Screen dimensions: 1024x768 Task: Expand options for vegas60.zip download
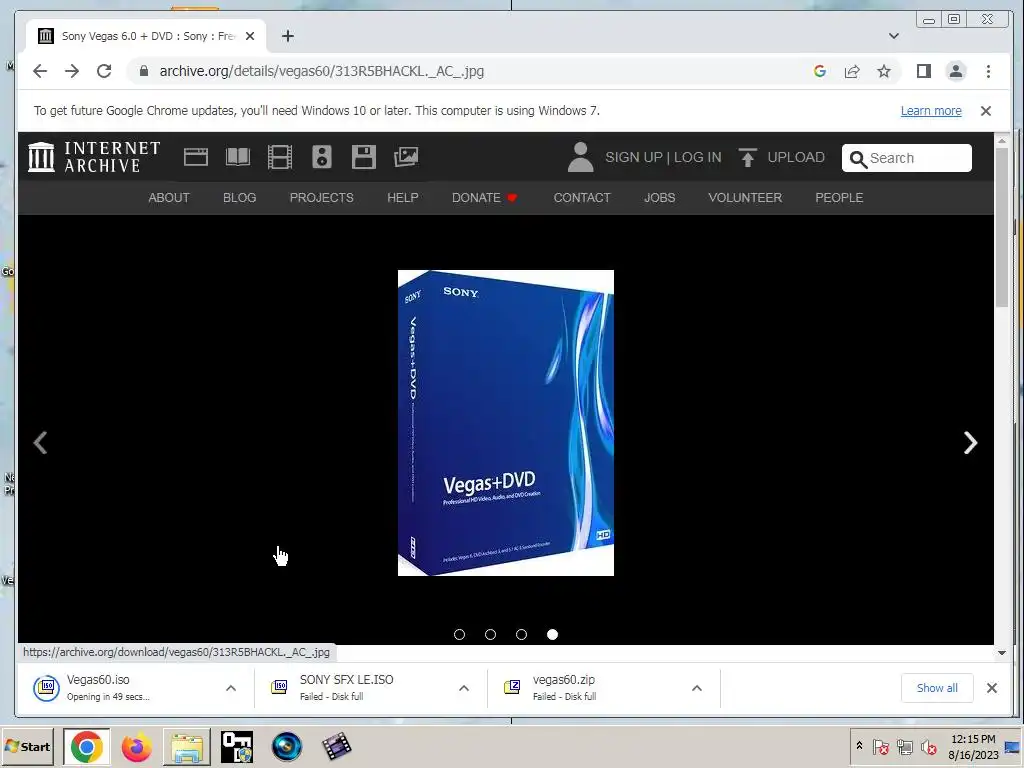(697, 688)
